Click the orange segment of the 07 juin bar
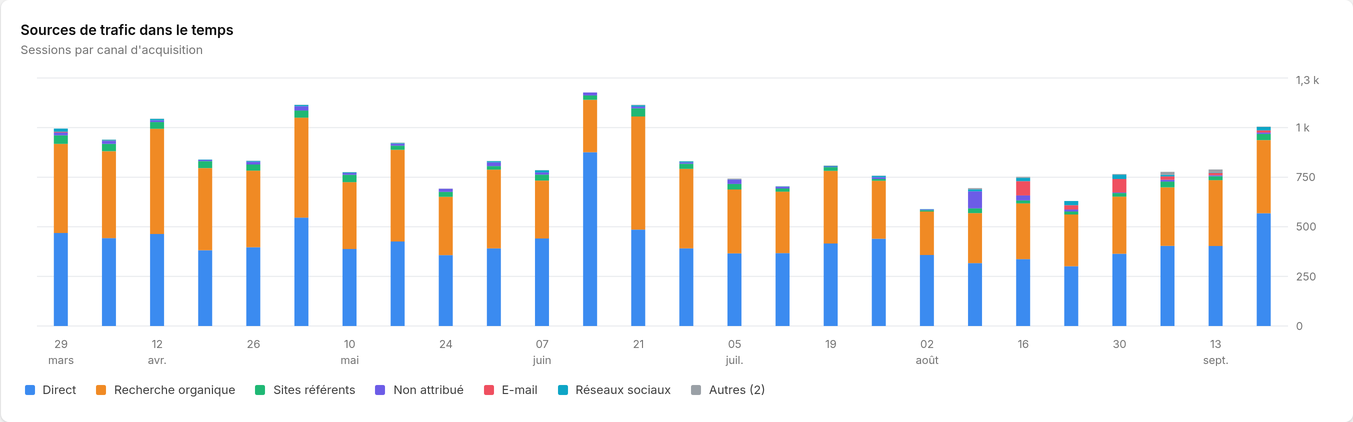The width and height of the screenshot is (1353, 422). pyautogui.click(x=541, y=210)
